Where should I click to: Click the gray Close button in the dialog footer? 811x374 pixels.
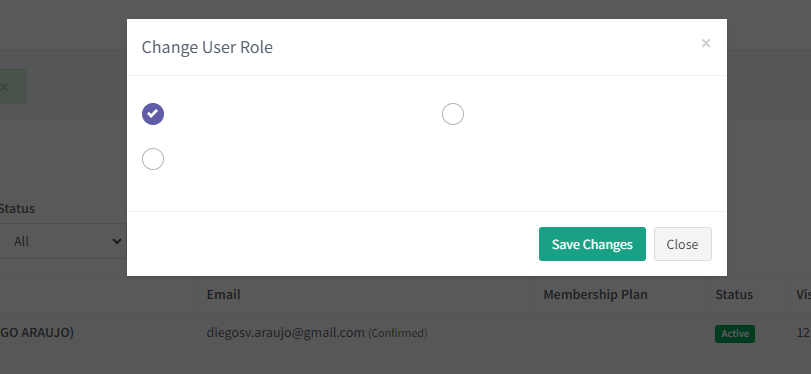click(682, 244)
